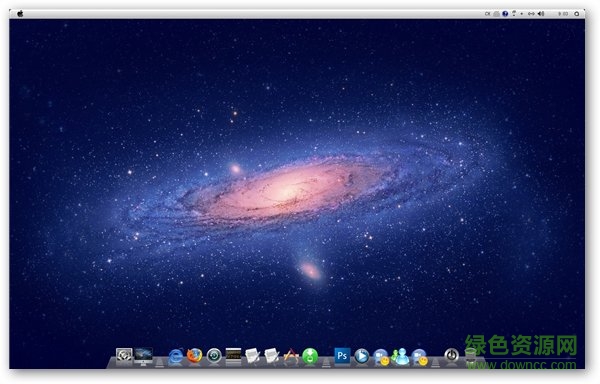
Task: Open the Spotlight search icon in menu bar
Action: point(577,14)
